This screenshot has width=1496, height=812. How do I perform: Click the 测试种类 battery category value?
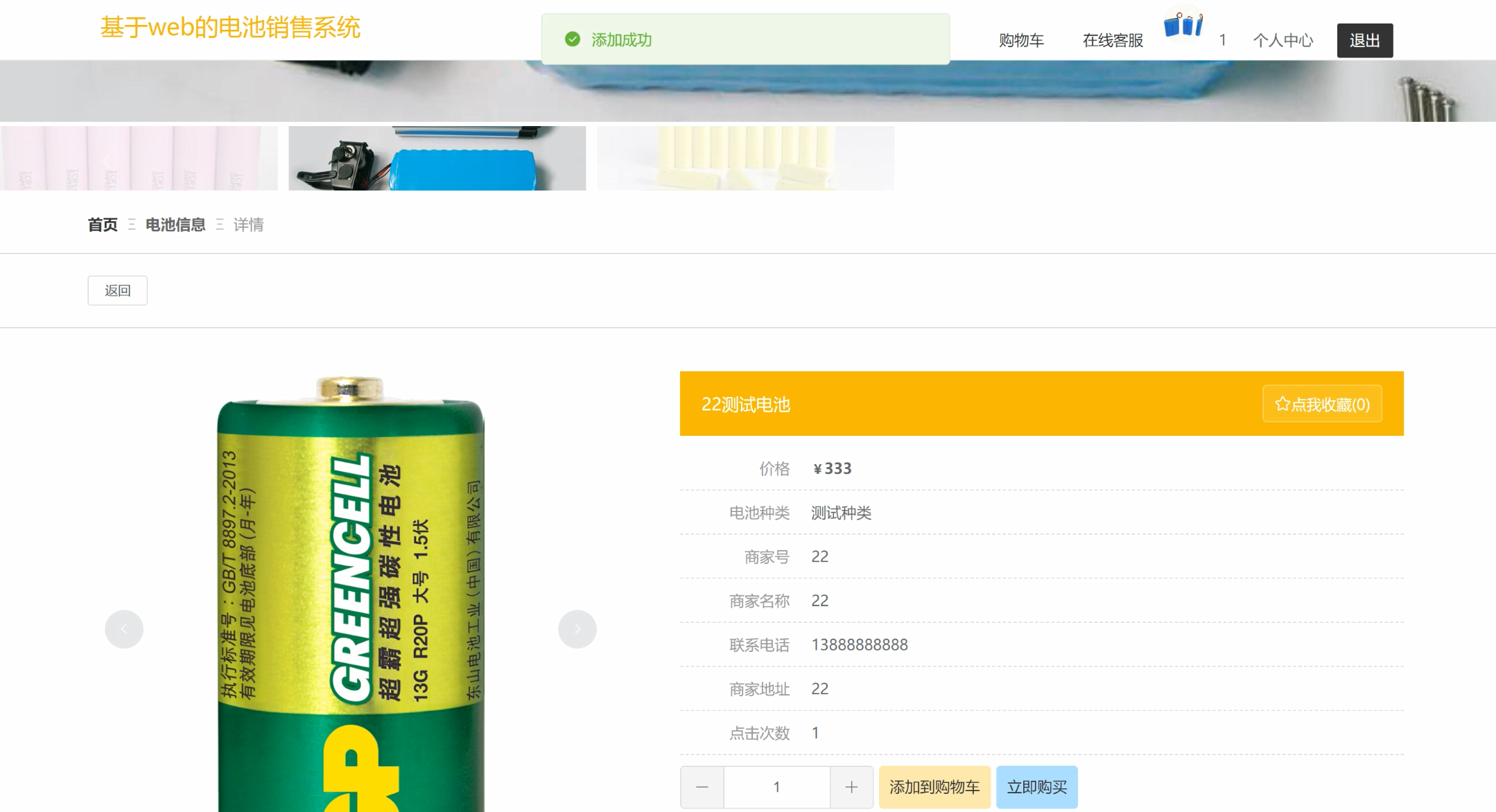click(841, 513)
